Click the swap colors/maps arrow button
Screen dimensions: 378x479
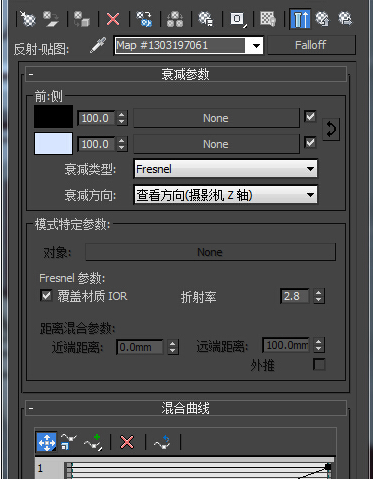click(x=331, y=129)
